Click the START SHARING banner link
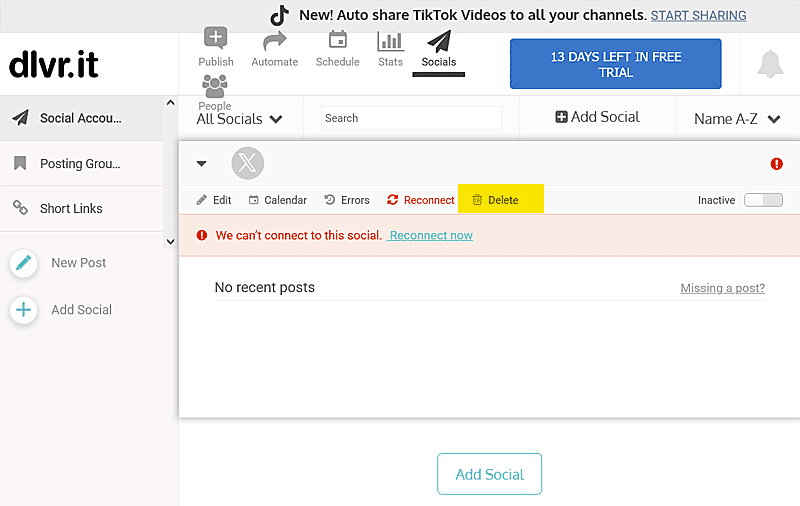800x506 pixels. (698, 16)
